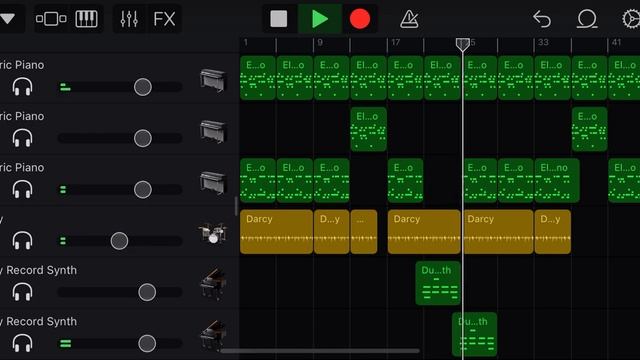Click the upper 'Record Synth' track name label
640x360 pixels.
[x=41, y=270]
